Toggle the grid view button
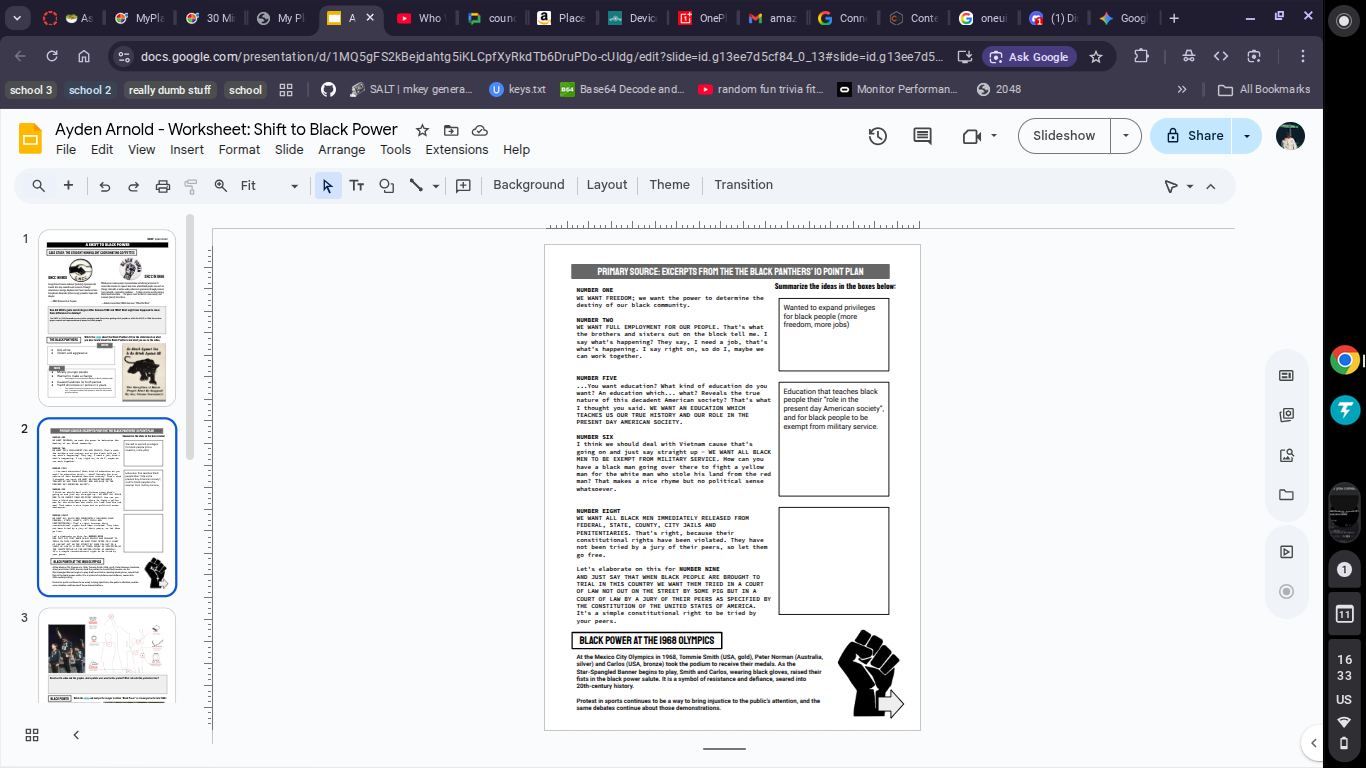 tap(32, 735)
